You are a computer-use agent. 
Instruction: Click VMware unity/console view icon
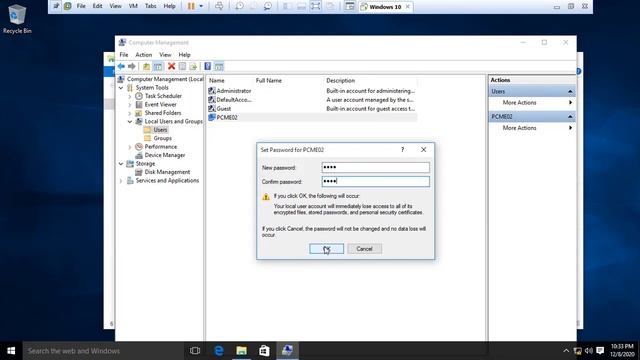click(349, 6)
